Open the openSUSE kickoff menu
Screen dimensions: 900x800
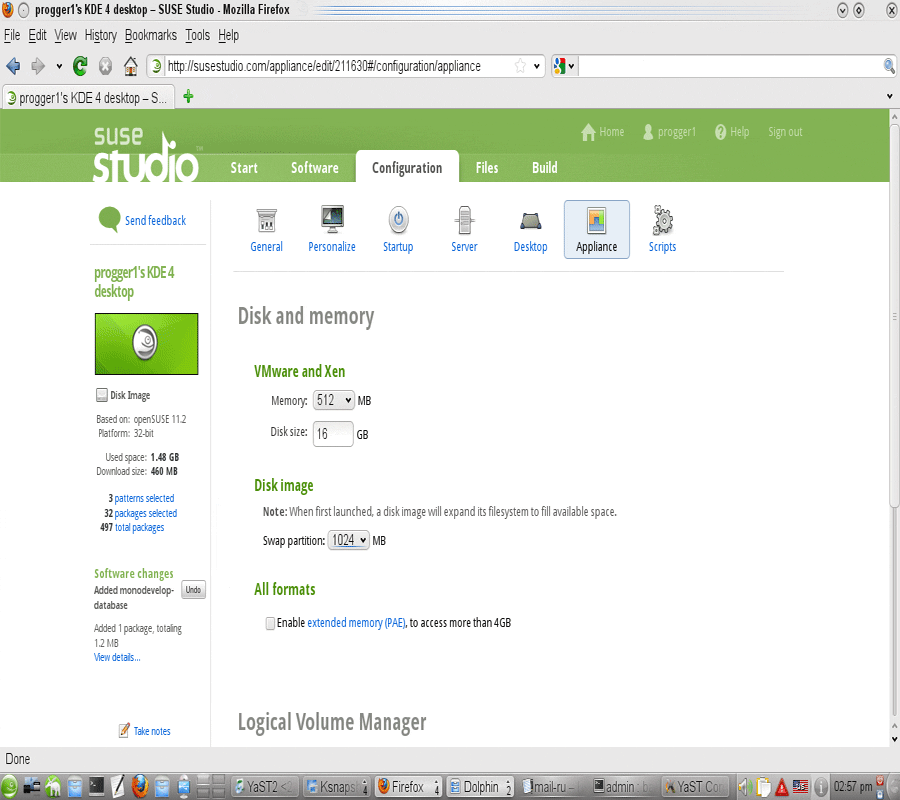click(9, 786)
